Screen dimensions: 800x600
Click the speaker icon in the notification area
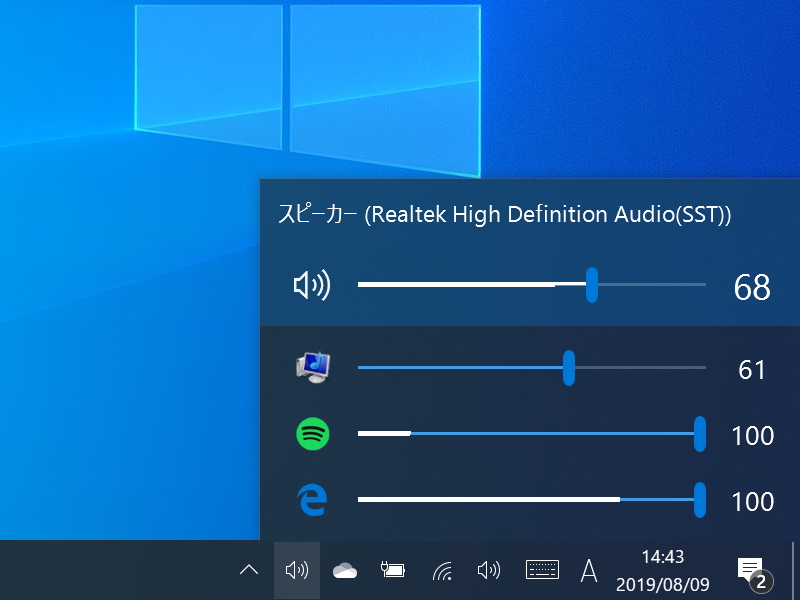(489, 570)
